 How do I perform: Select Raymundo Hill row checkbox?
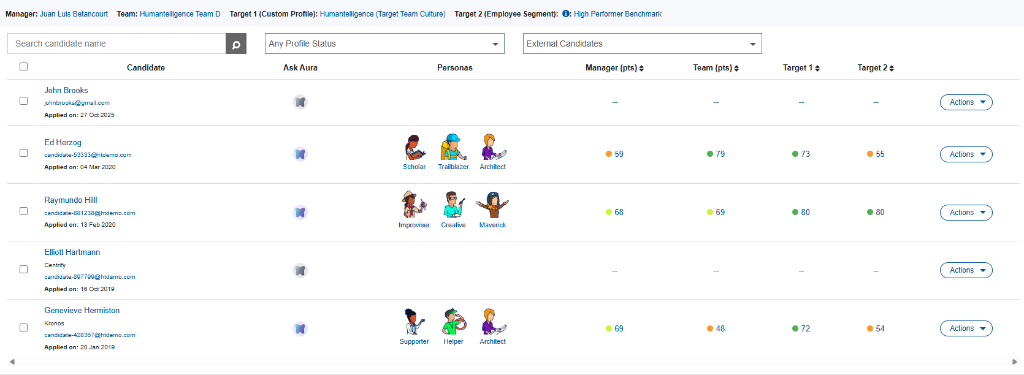(24, 211)
